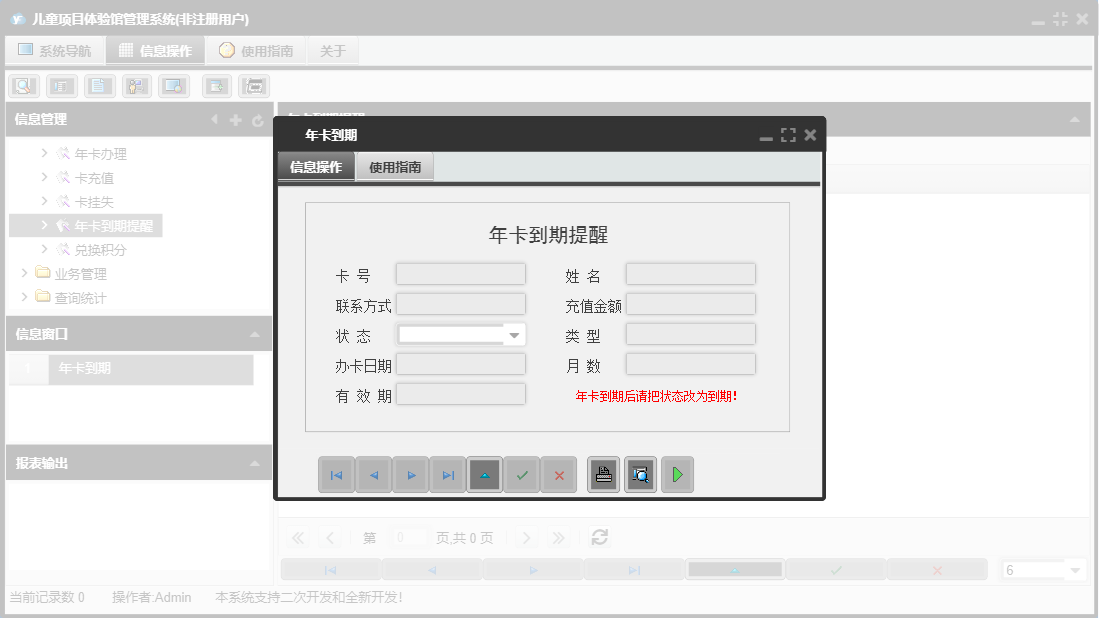Click the green run arrow in the dialog
The image size is (1099, 618).
677,474
